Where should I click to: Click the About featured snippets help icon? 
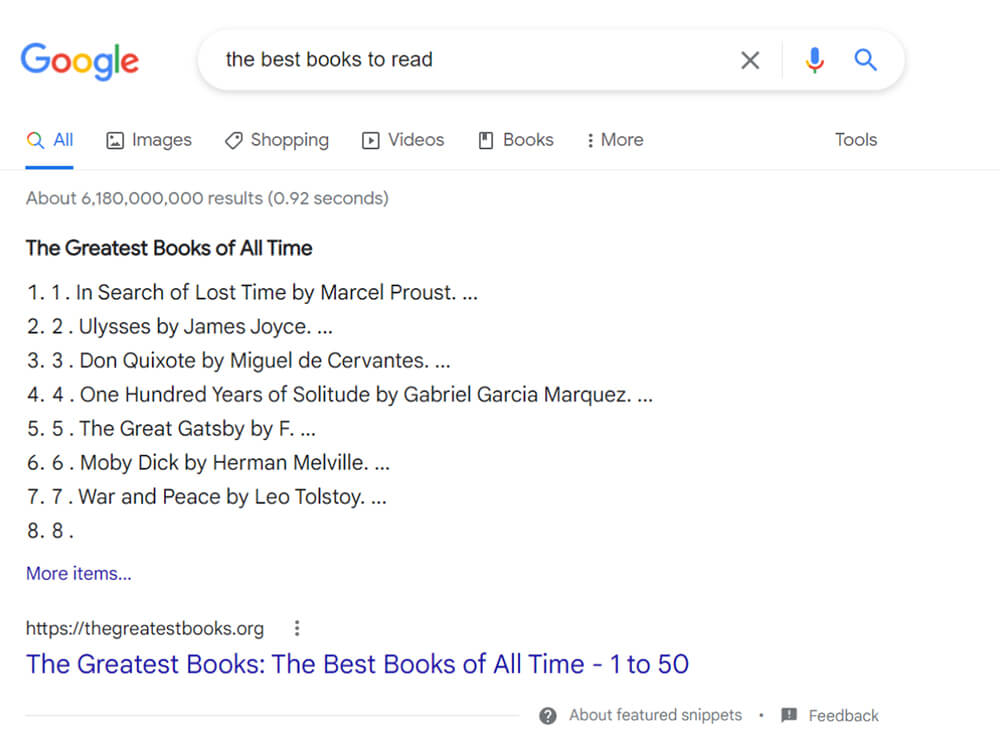548,716
